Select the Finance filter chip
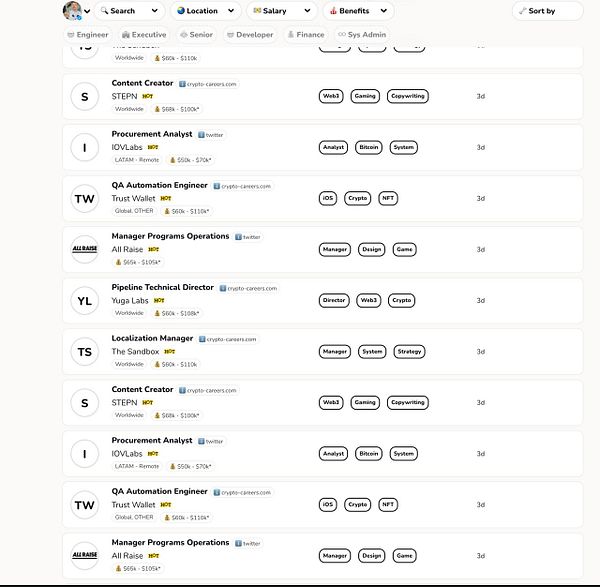The width and height of the screenshot is (600, 587). [306, 34]
